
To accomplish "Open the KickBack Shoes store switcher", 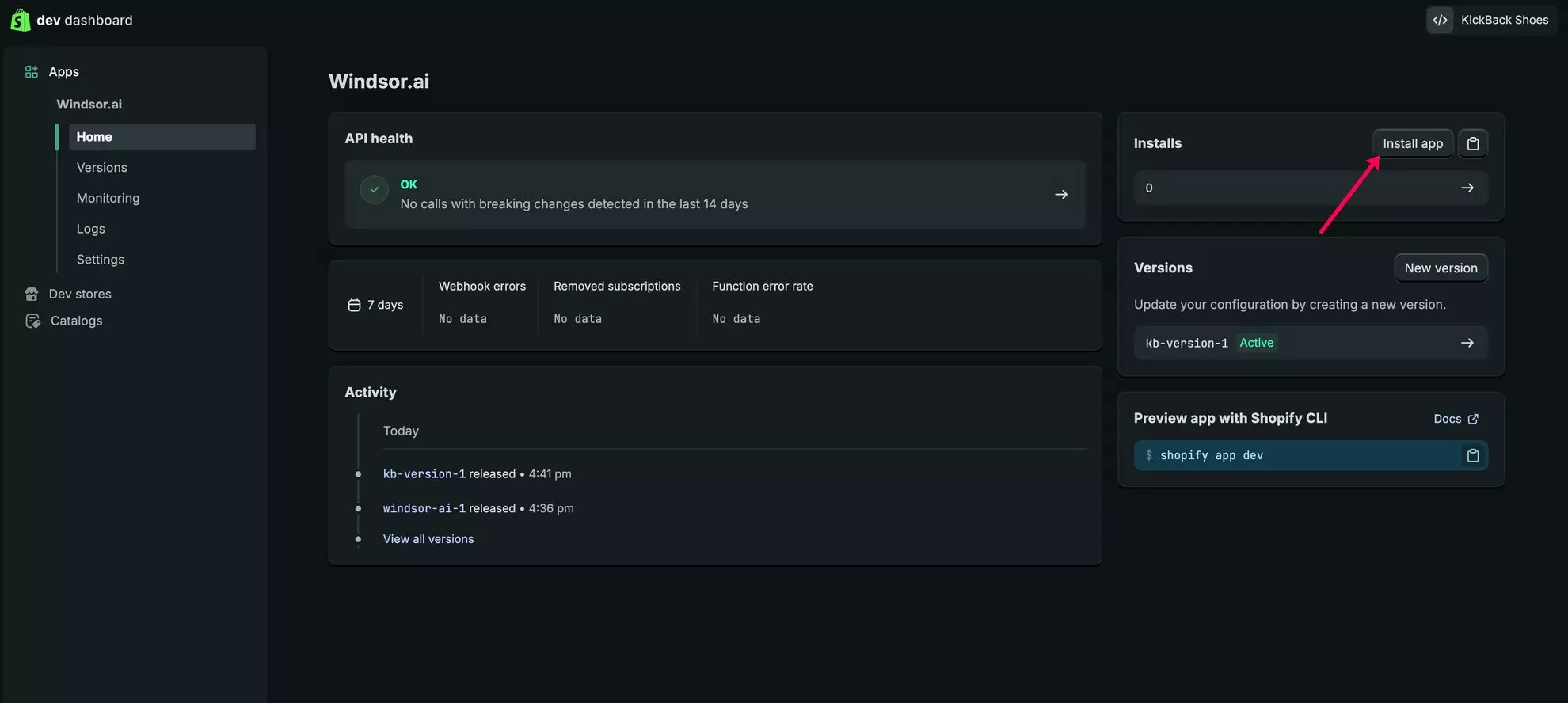I will point(1491,20).
